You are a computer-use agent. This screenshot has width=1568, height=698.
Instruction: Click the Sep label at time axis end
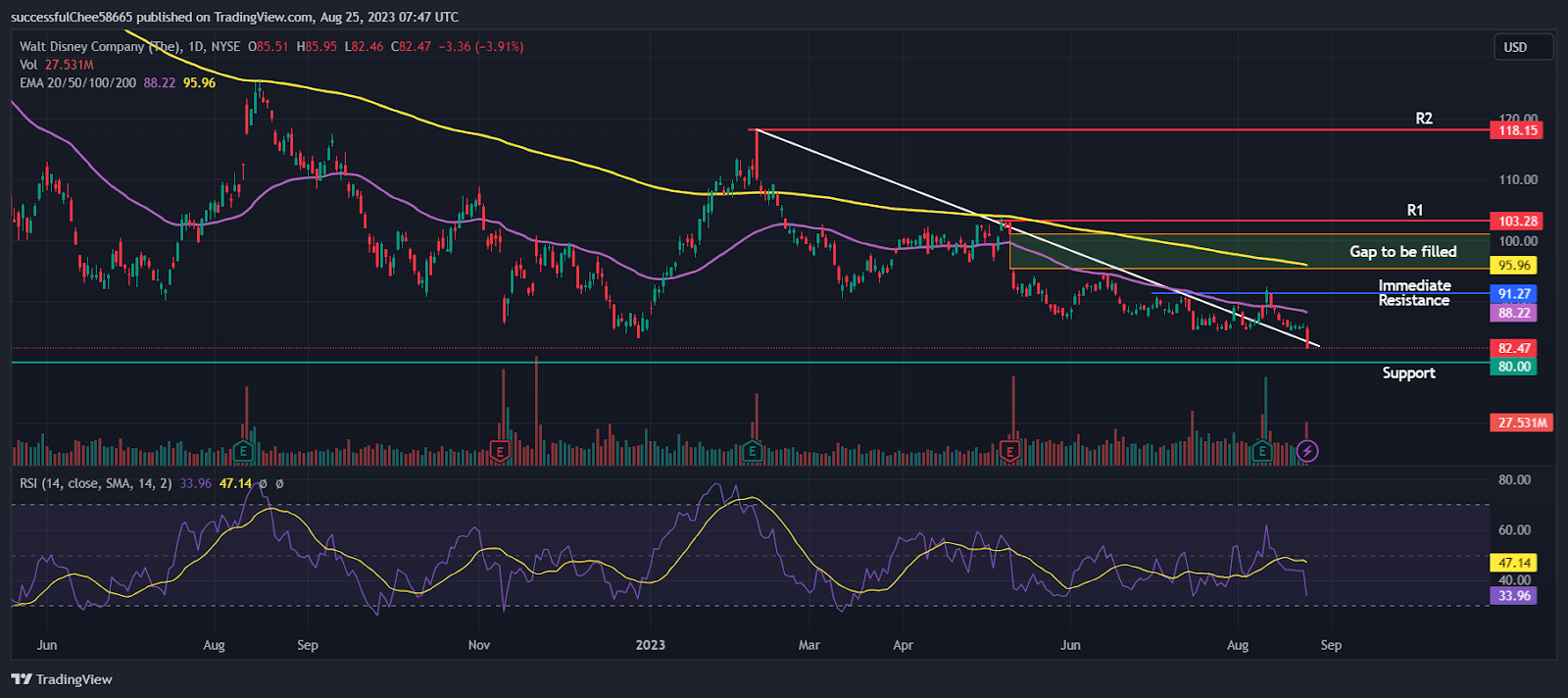pos(1331,645)
